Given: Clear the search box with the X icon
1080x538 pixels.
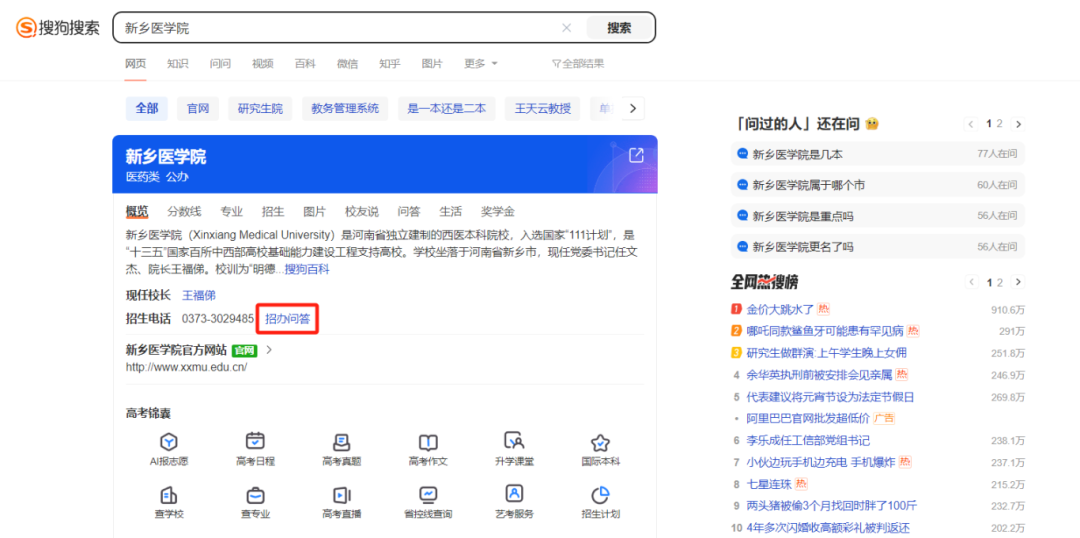Looking at the screenshot, I should click(567, 28).
